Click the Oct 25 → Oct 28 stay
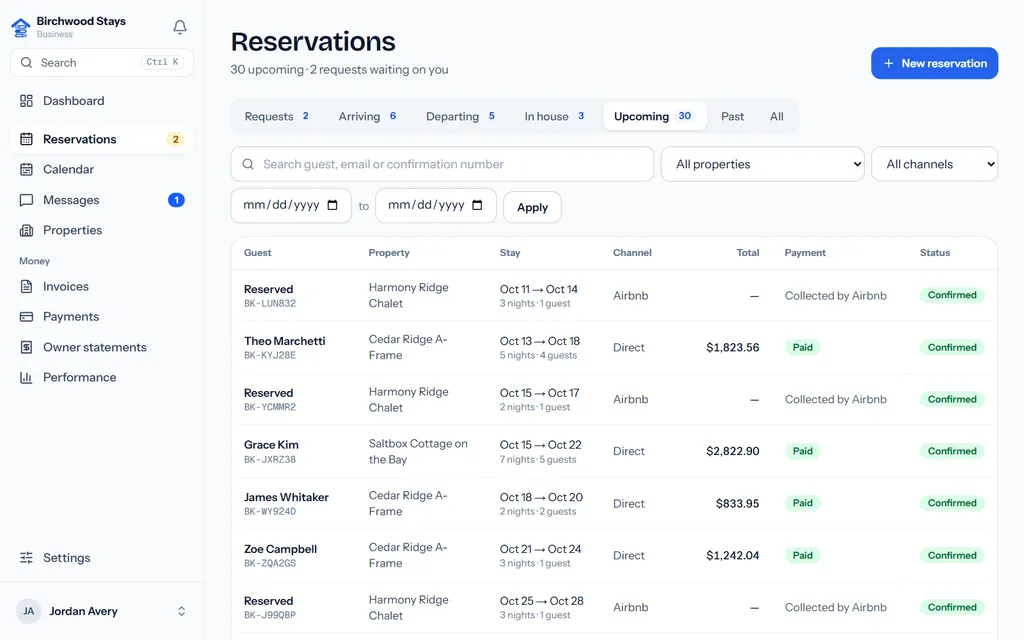Viewport: 1024px width, 640px height. click(x=541, y=601)
